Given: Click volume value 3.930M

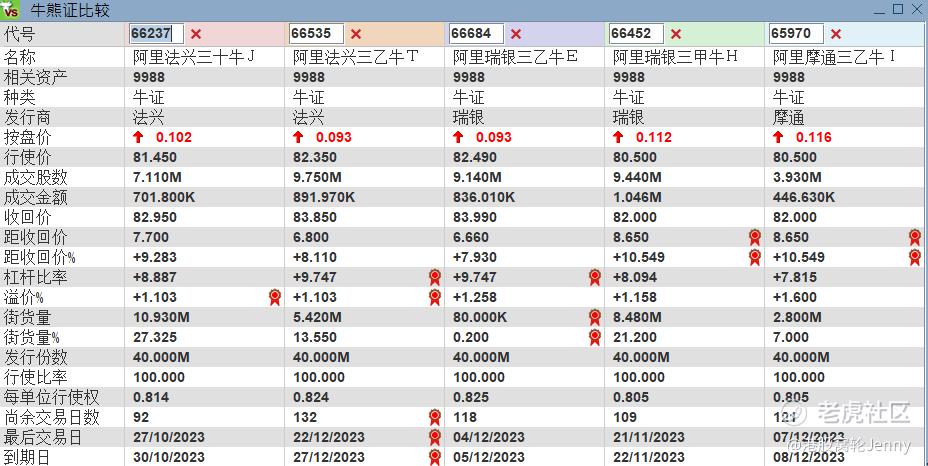Looking at the screenshot, I should (797, 177).
